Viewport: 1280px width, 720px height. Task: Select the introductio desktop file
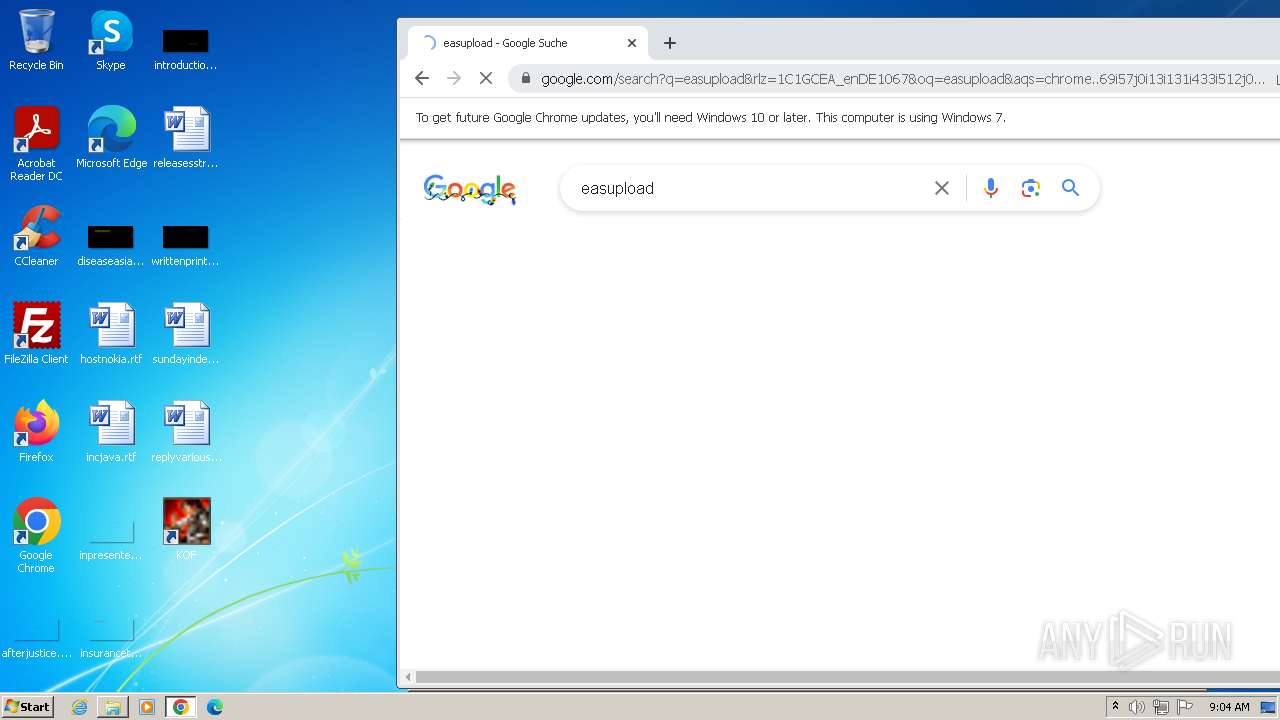pos(186,49)
